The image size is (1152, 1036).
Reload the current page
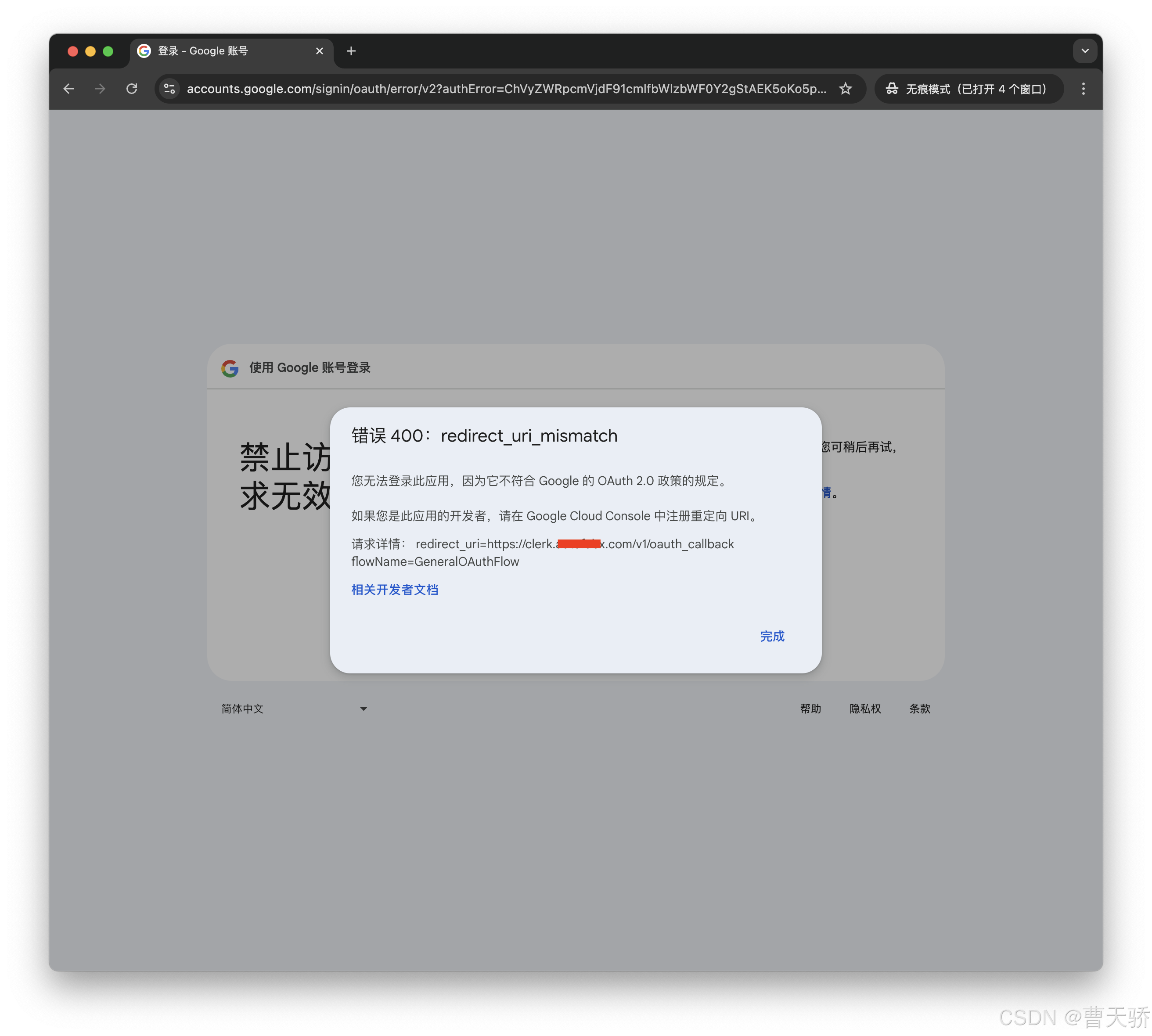click(131, 89)
